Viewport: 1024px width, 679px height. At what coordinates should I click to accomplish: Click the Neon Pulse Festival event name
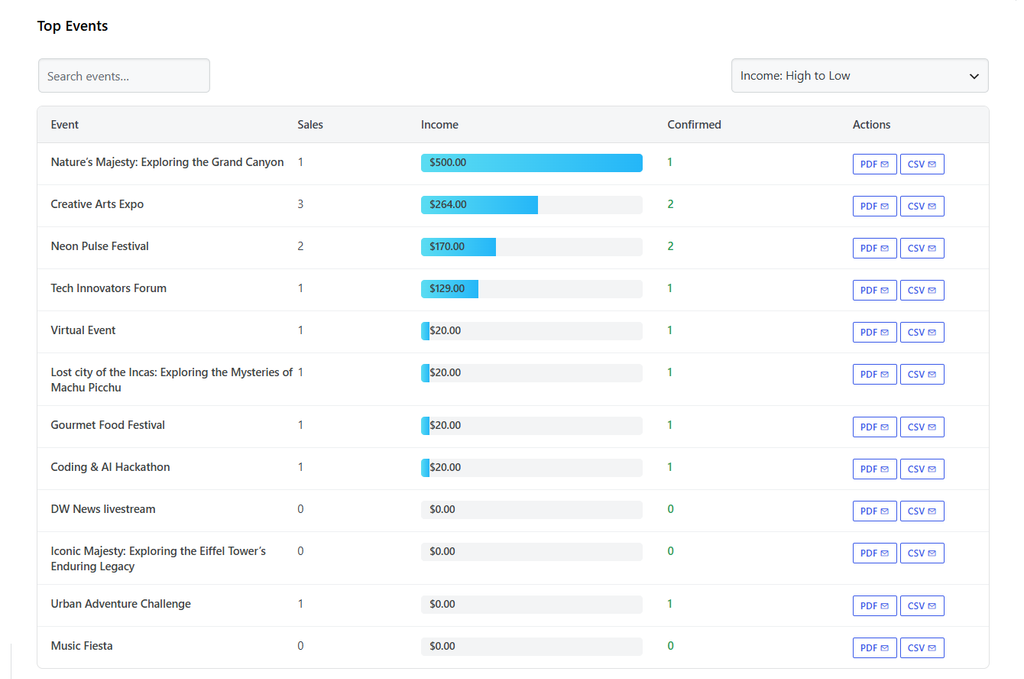(x=100, y=246)
